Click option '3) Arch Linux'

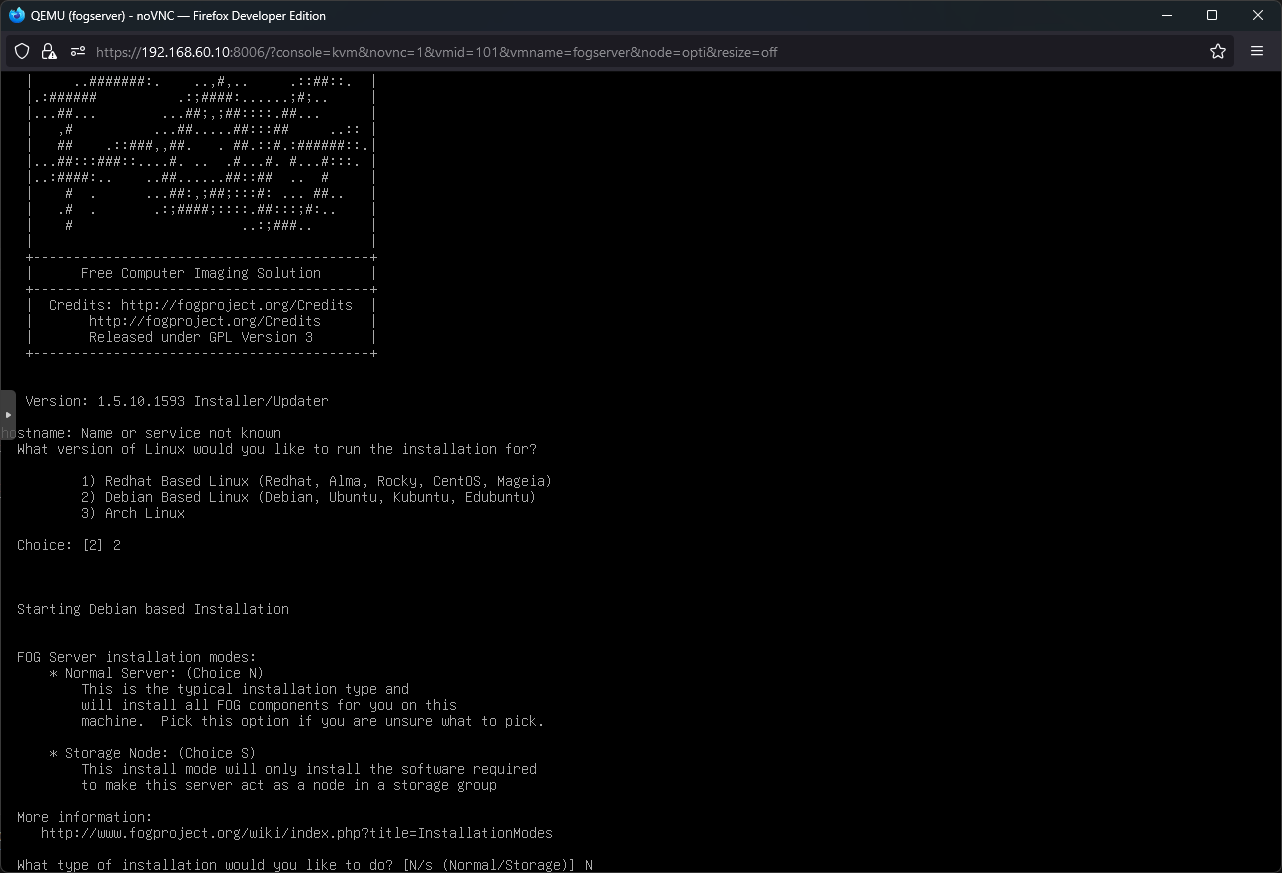(x=133, y=513)
